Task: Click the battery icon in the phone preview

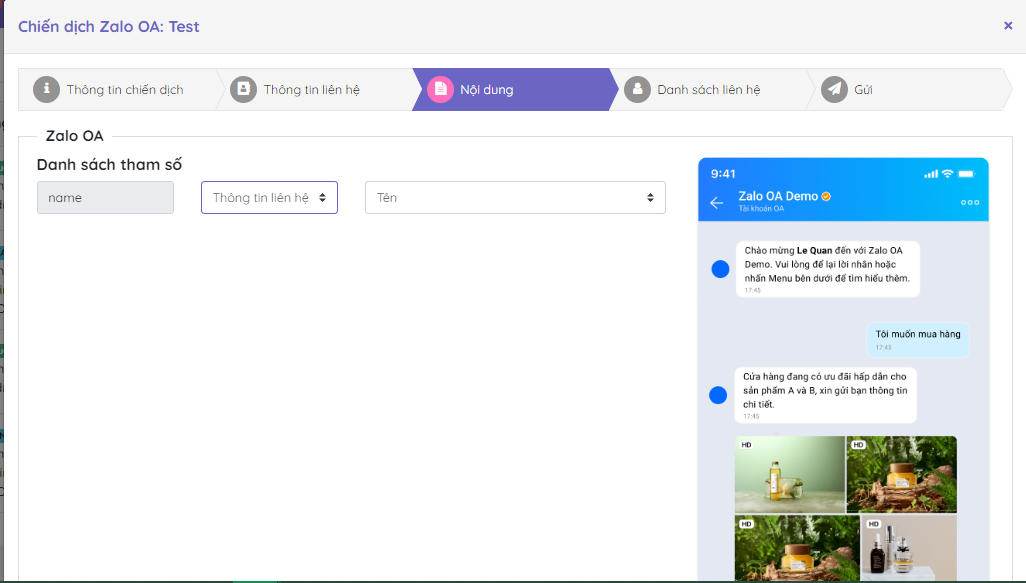Action: click(966, 174)
